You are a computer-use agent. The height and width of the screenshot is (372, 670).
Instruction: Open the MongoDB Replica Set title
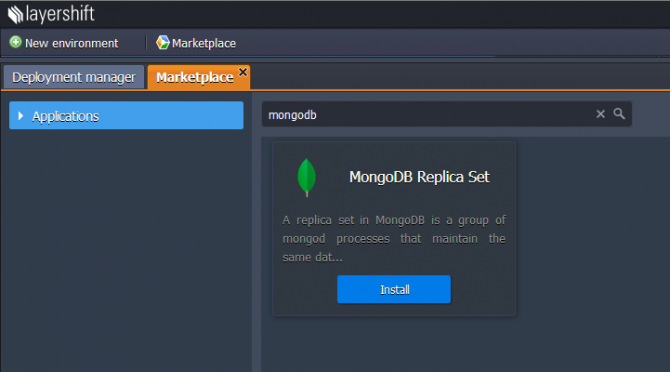[x=419, y=177]
